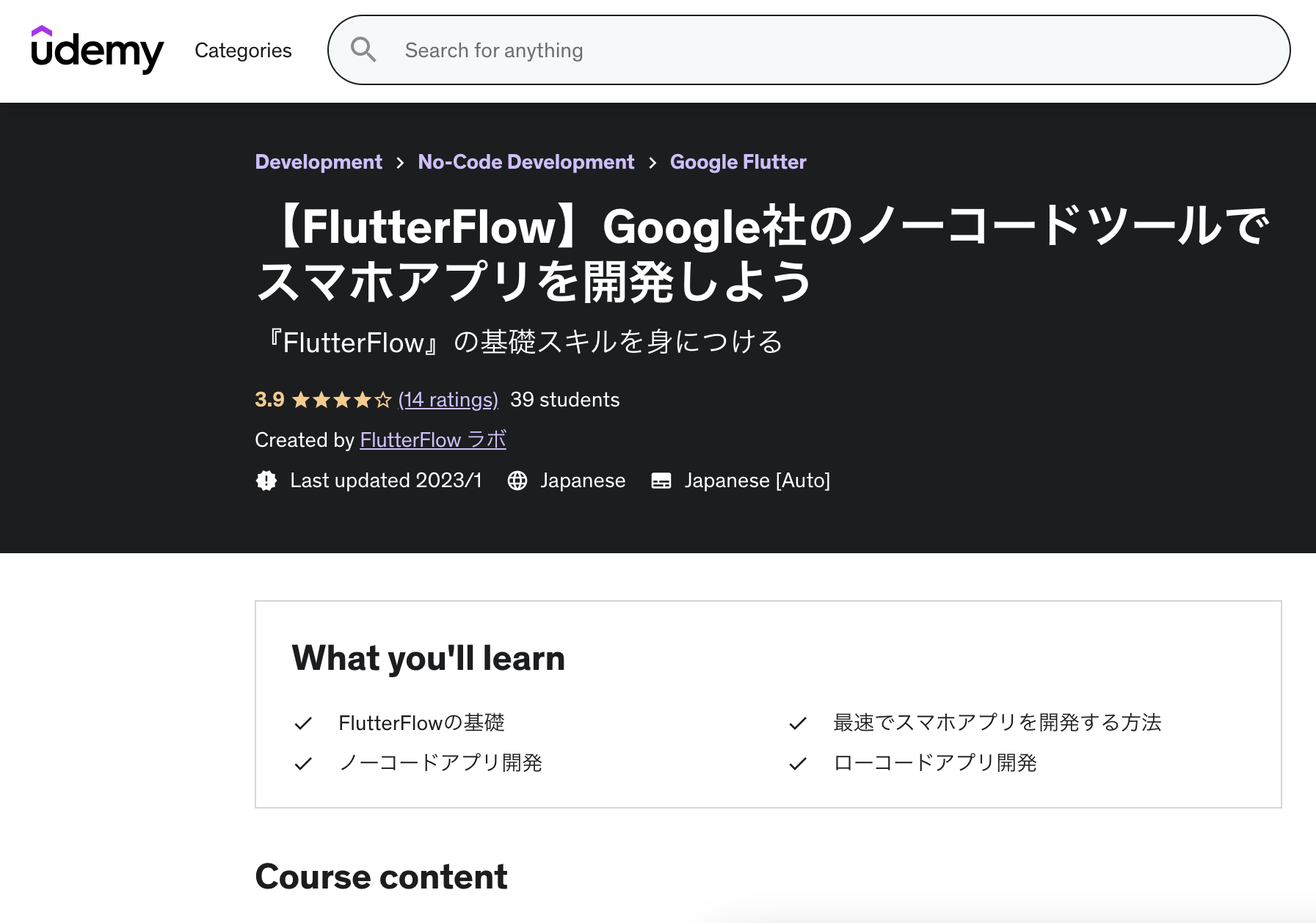The image size is (1316, 923).
Task: Click the Japanese [Auto] captions text
Action: (757, 481)
